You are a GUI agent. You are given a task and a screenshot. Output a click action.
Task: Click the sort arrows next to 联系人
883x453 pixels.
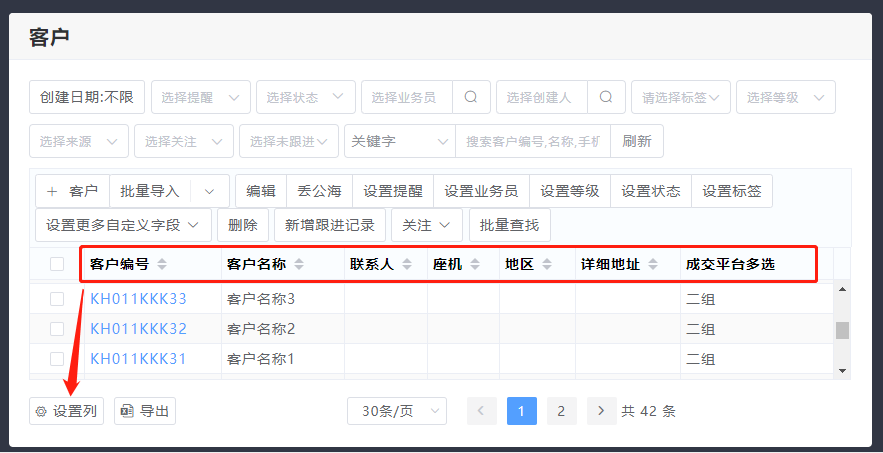[x=406, y=265]
